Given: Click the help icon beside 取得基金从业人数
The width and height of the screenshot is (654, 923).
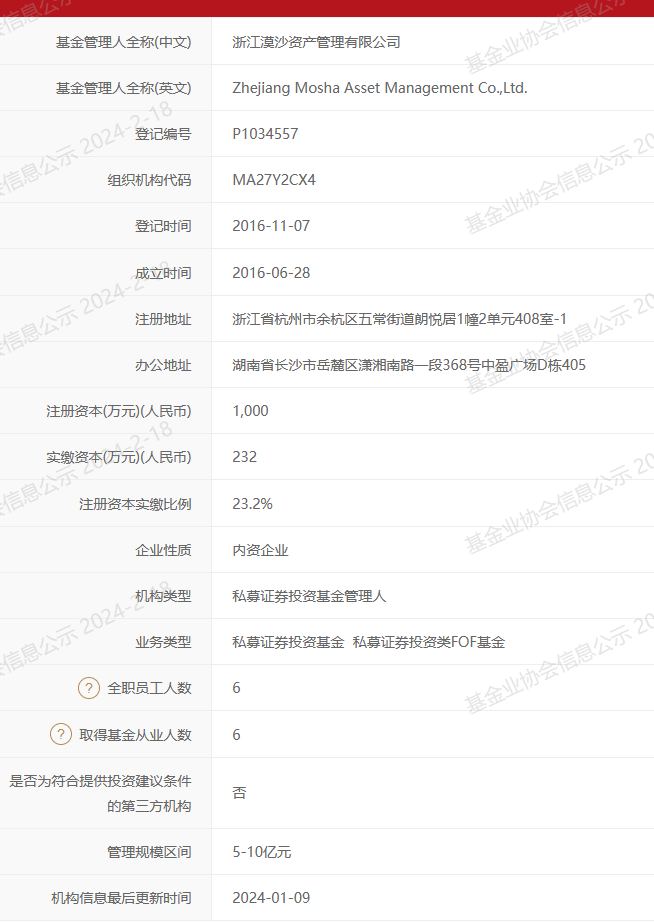Looking at the screenshot, I should click(x=61, y=734).
